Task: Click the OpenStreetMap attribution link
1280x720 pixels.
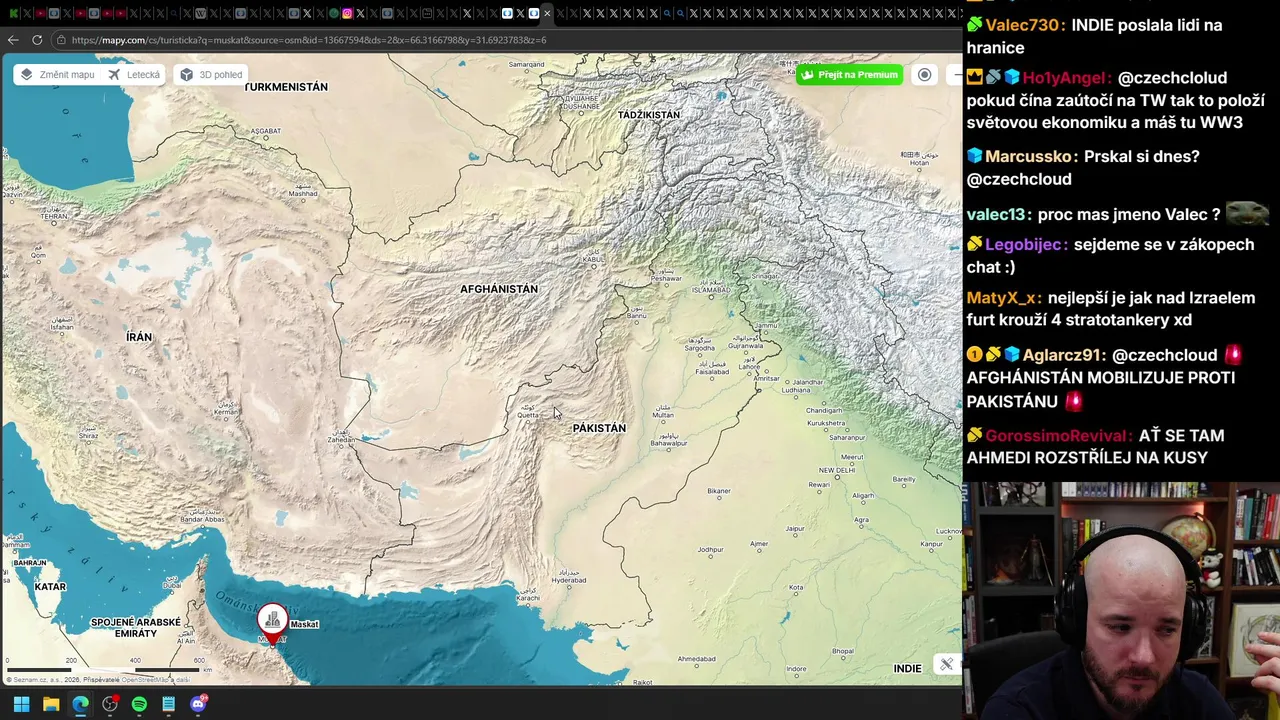Action: pyautogui.click(x=144, y=680)
